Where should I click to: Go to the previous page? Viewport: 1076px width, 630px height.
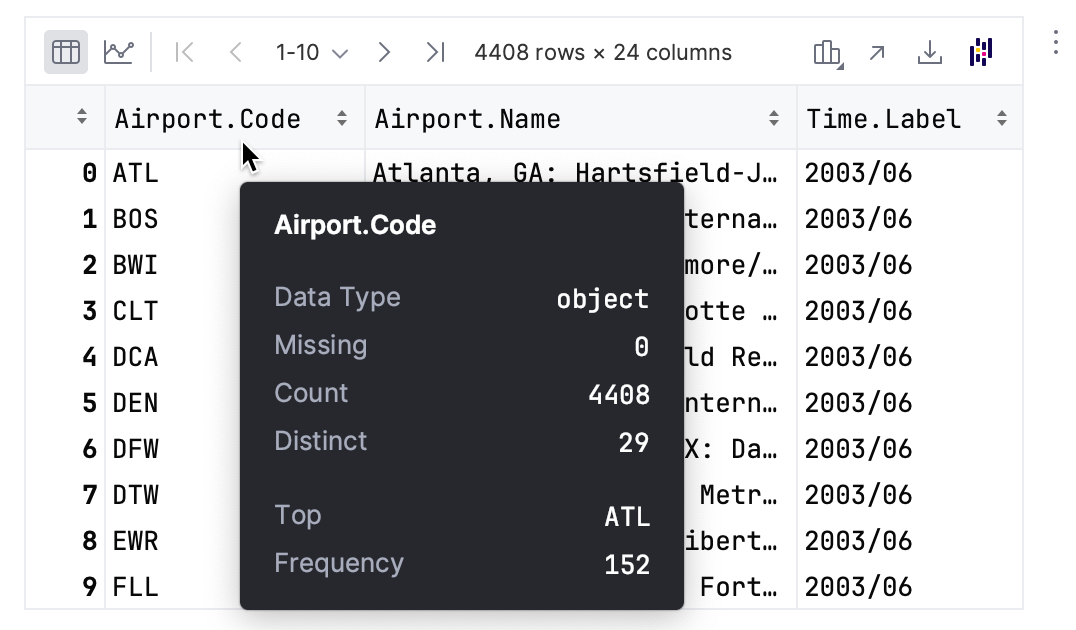click(234, 51)
